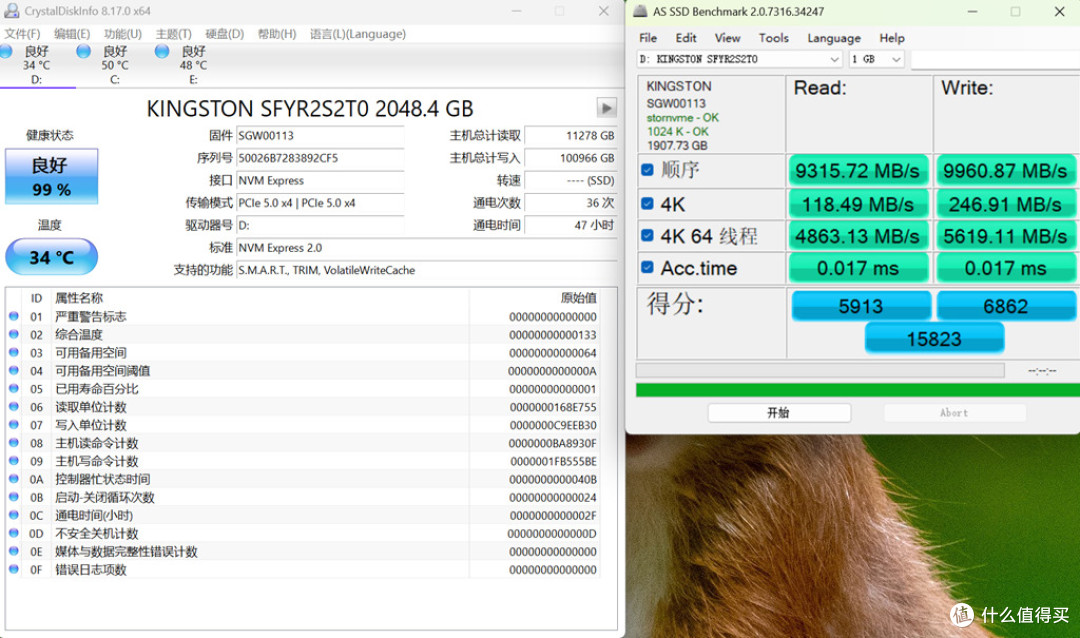This screenshot has height=638, width=1080.
Task: Click status dot for attribute 0A 控制器忙状态时间
Action: click(x=14, y=479)
